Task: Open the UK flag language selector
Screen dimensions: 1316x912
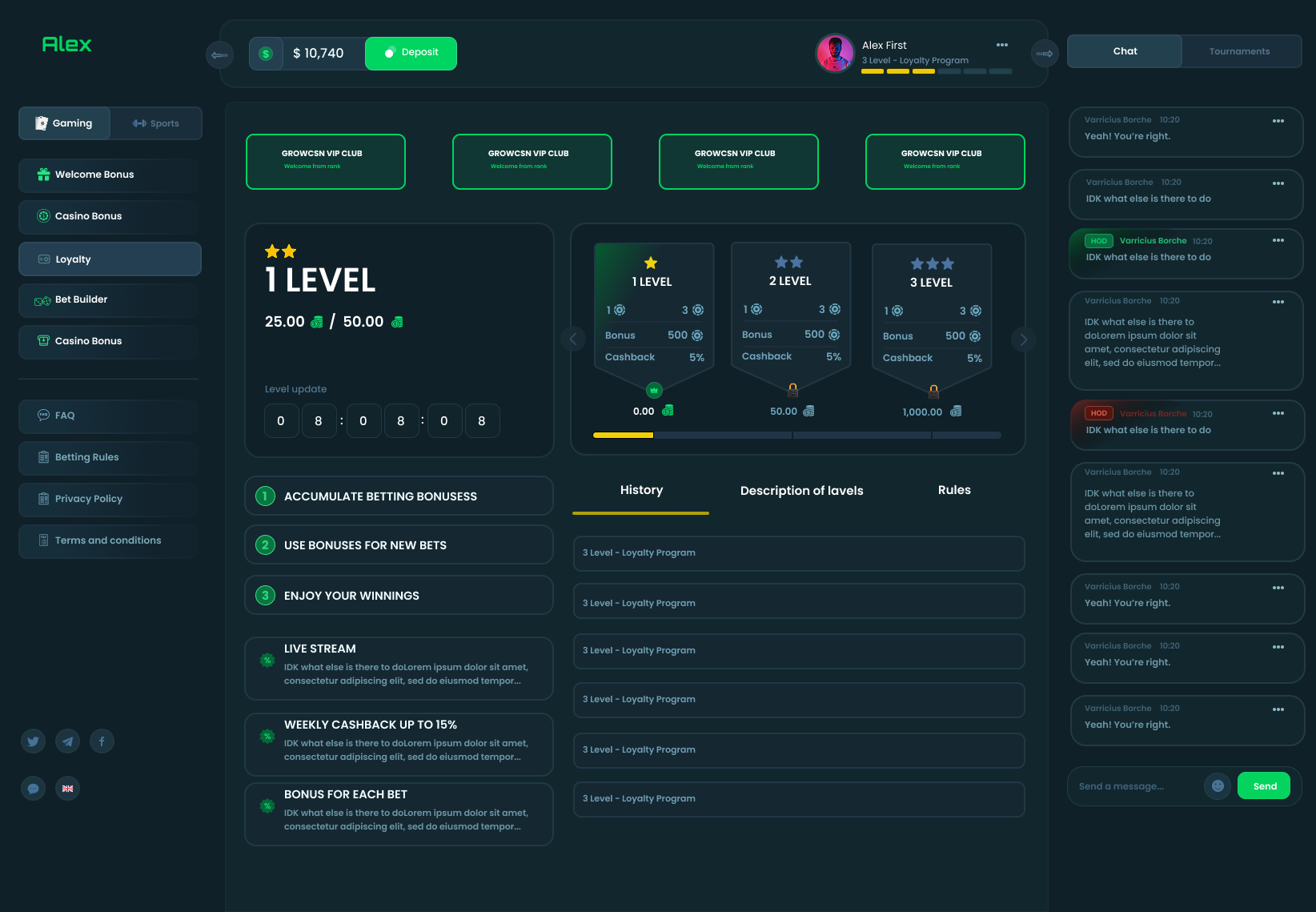Action: [x=67, y=789]
